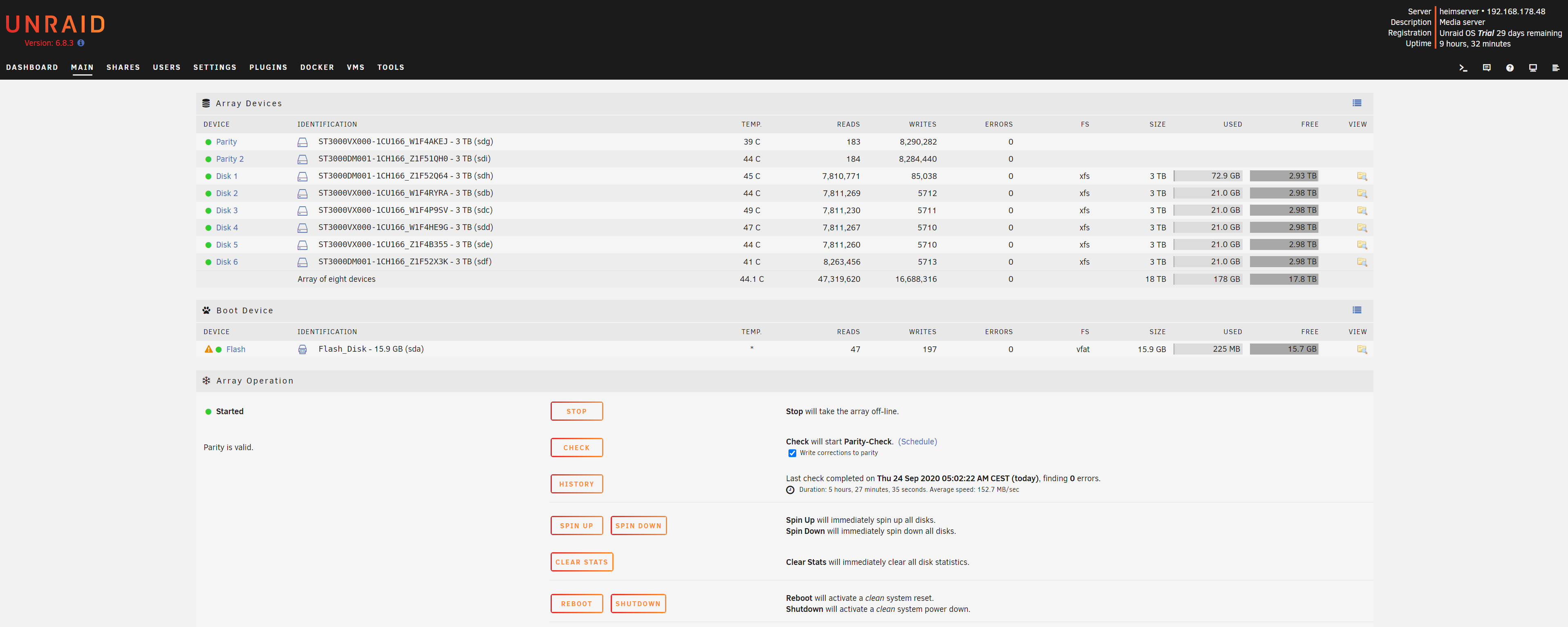The width and height of the screenshot is (1568, 627).
Task: Open the web terminal icon
Action: (1463, 68)
